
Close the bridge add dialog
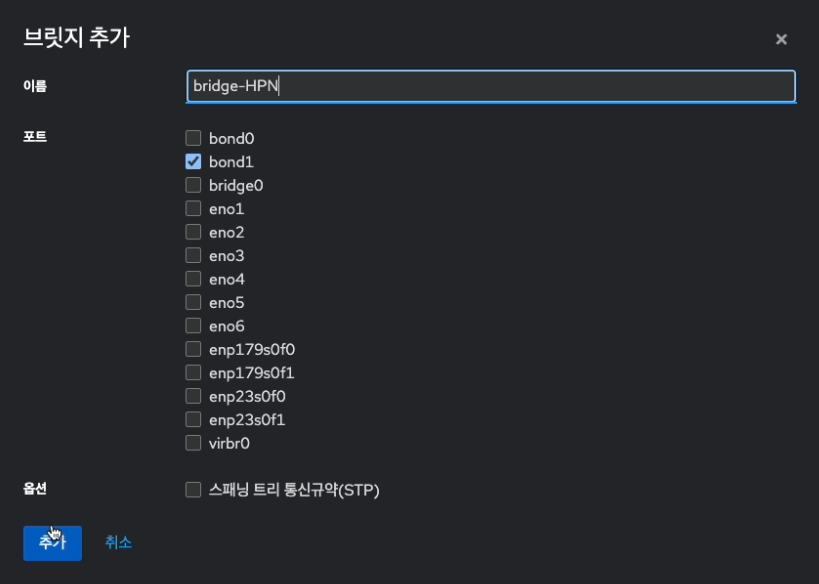click(x=781, y=39)
